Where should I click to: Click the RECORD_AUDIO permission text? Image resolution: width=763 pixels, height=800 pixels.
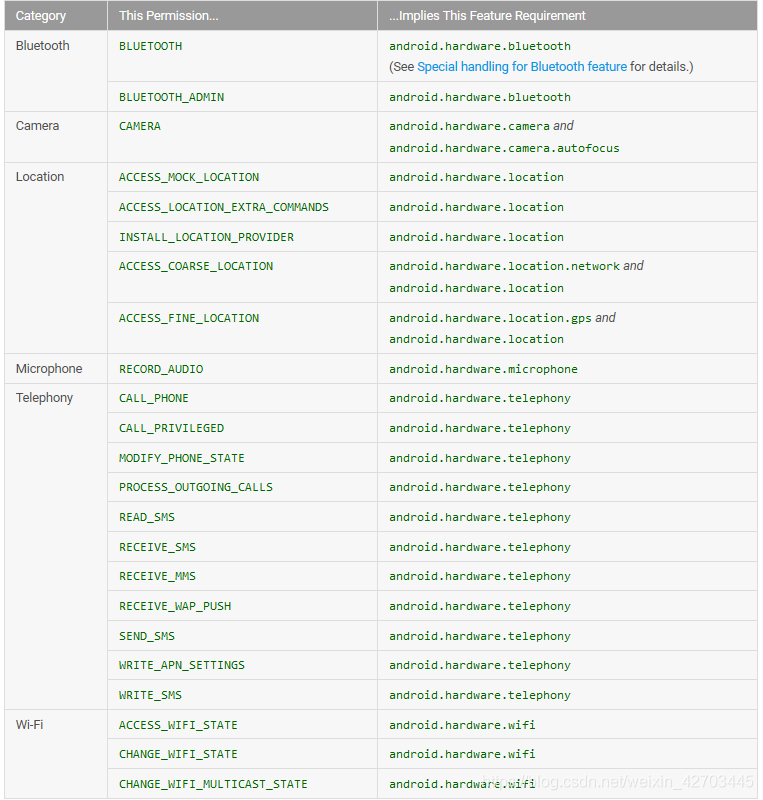click(161, 369)
